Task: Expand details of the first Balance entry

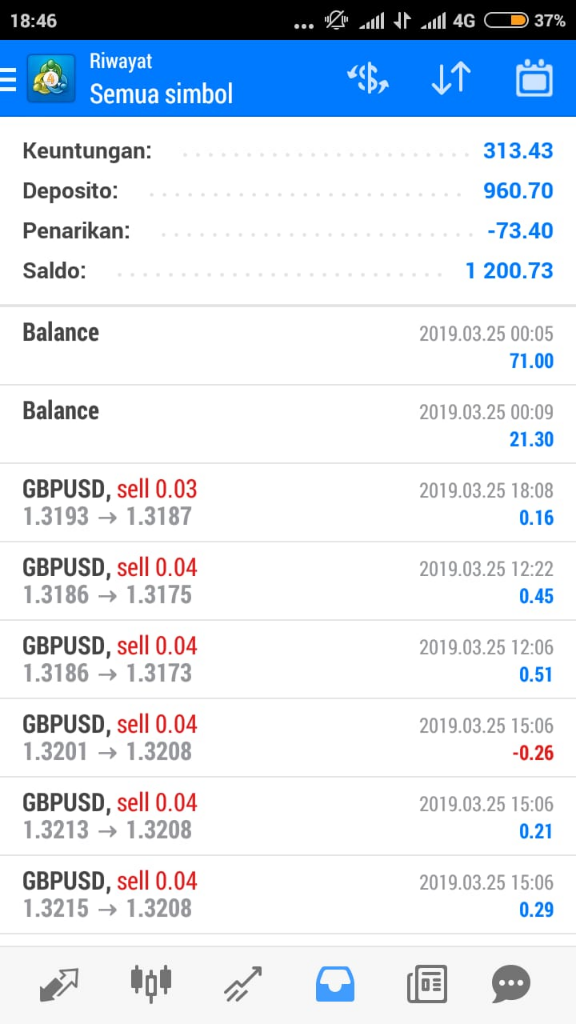Action: 288,345
